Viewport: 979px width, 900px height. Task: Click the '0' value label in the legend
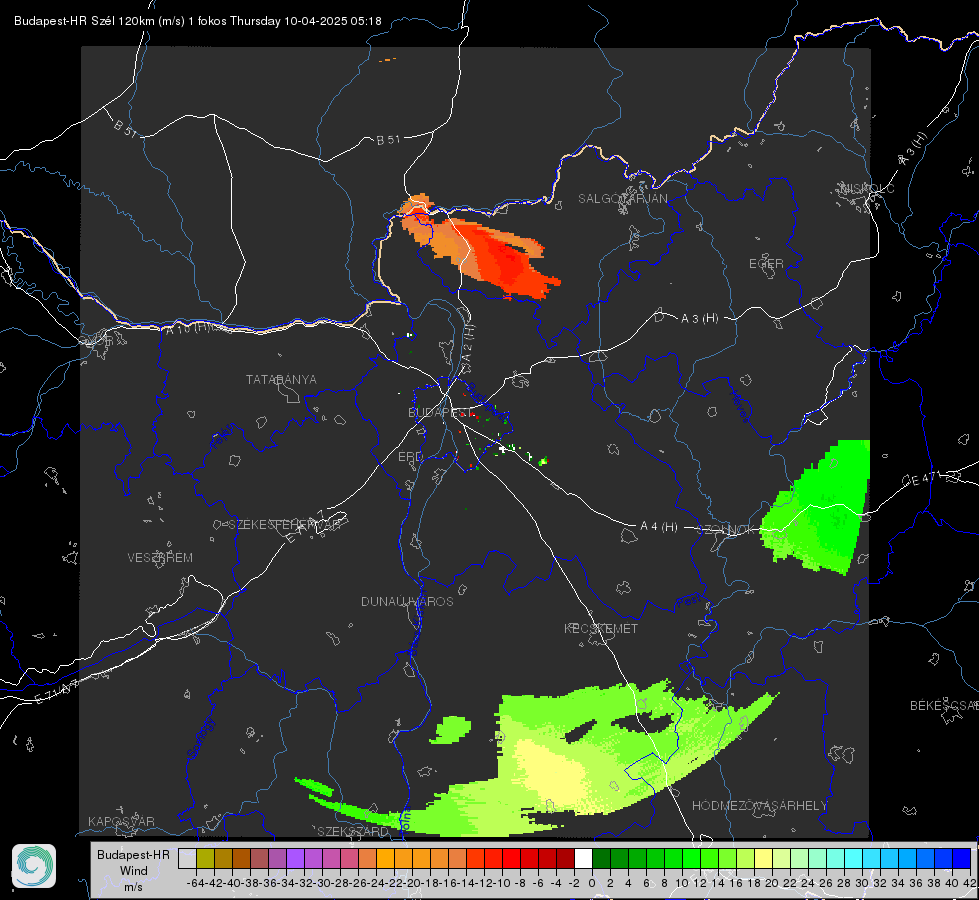(x=592, y=883)
